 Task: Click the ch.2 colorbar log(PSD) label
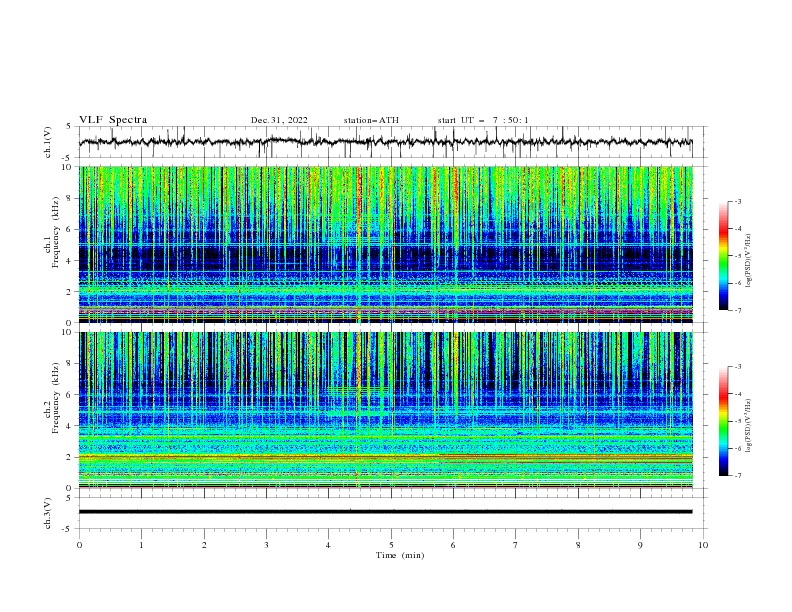coord(749,426)
